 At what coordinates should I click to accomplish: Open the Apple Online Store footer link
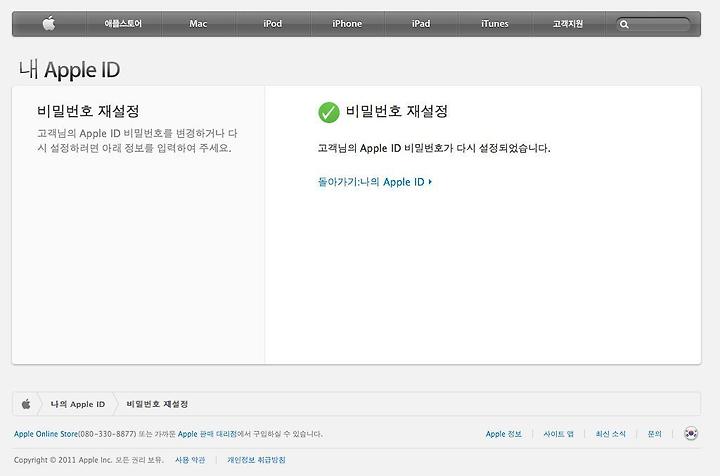(x=46, y=434)
